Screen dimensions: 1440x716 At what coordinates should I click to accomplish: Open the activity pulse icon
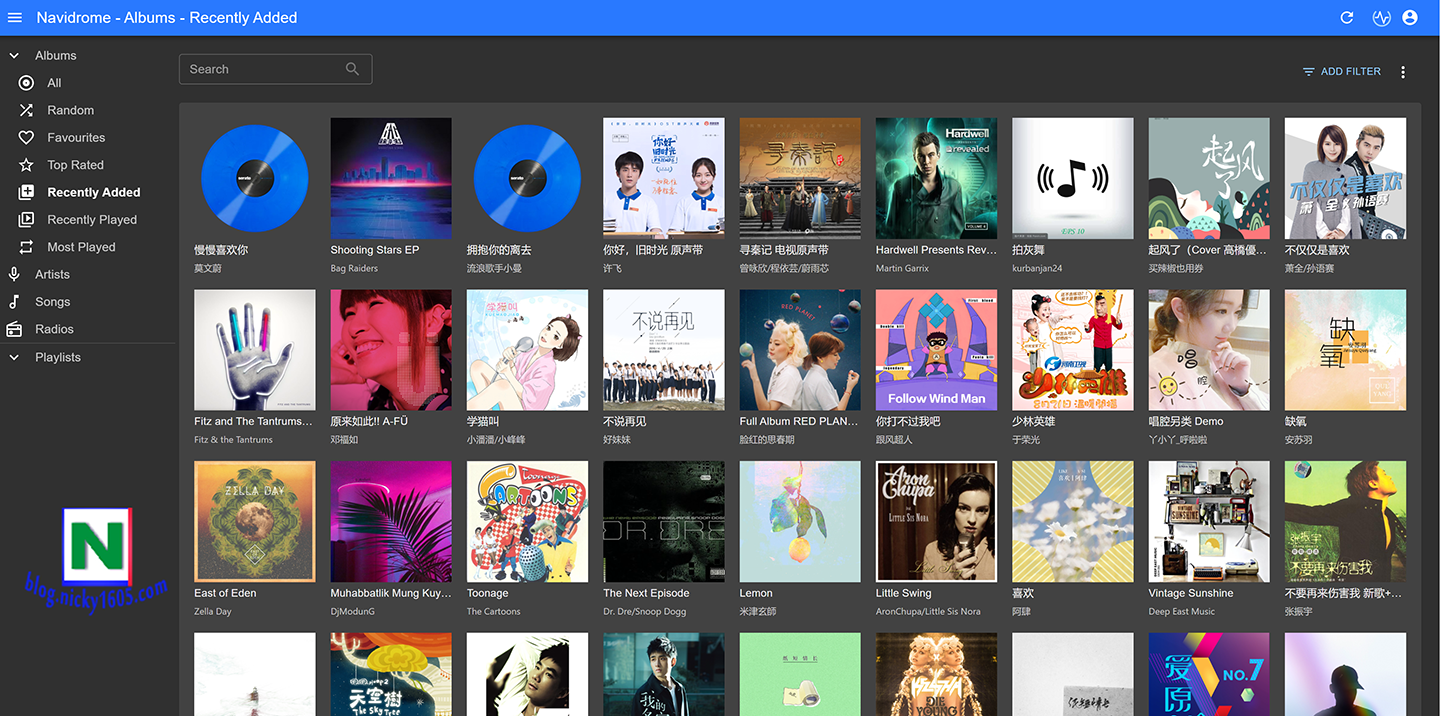(x=1381, y=17)
